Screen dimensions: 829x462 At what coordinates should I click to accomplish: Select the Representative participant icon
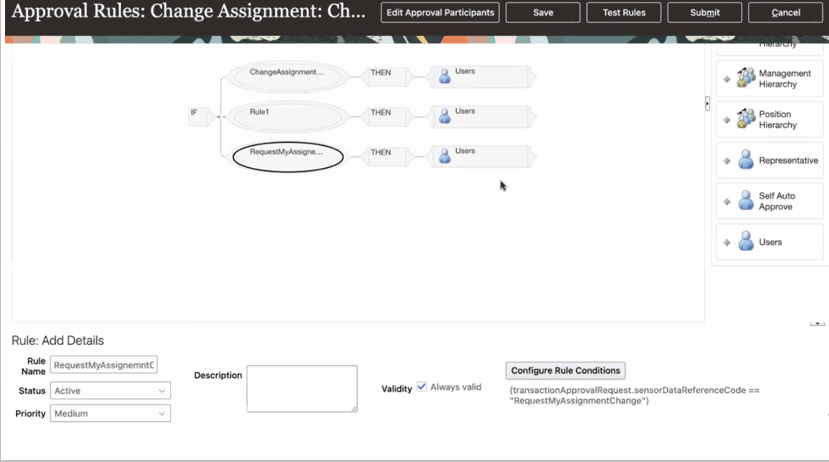pyautogui.click(x=746, y=159)
